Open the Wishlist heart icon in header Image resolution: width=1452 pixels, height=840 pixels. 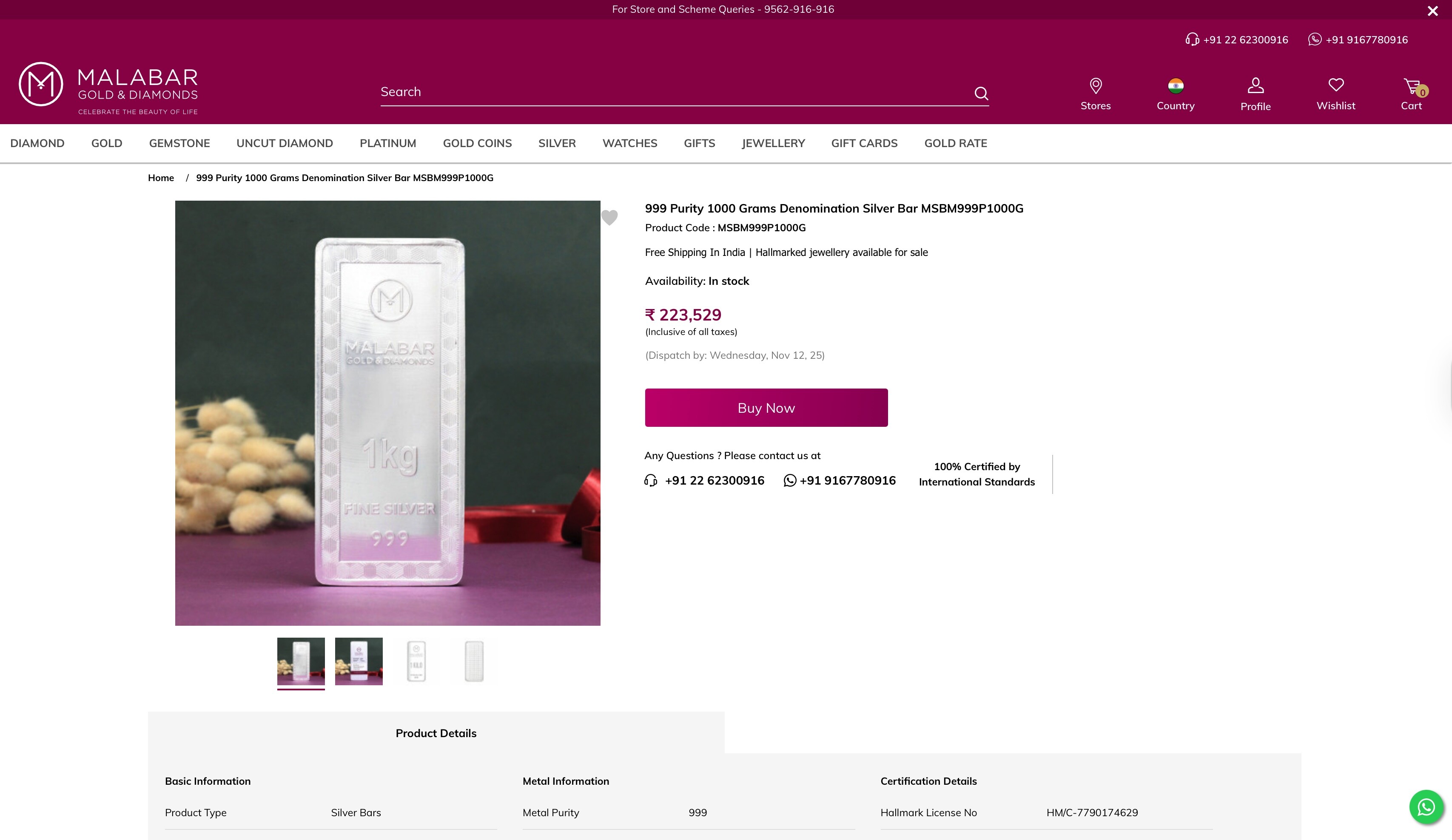pyautogui.click(x=1335, y=85)
